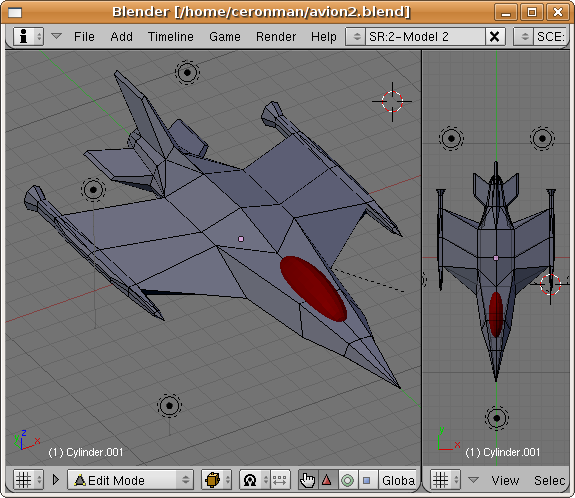Open the File menu
The image size is (575, 498).
(x=84, y=37)
